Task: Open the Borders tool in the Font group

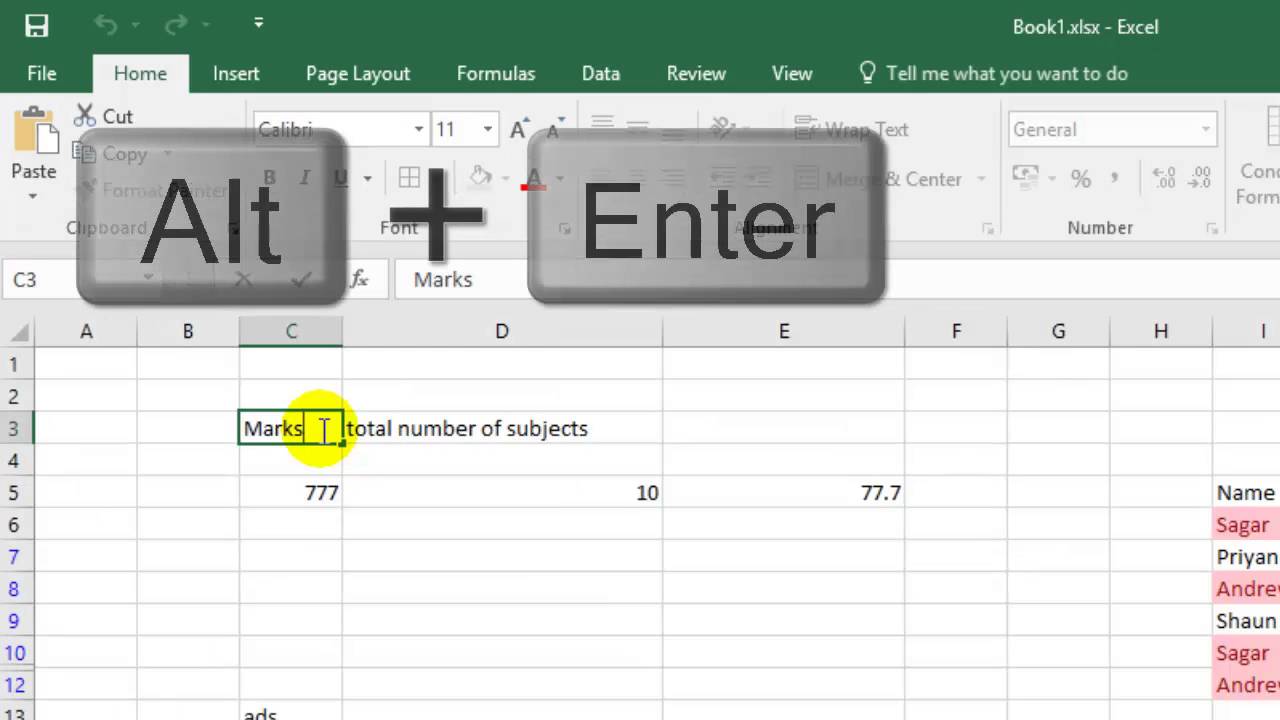Action: click(409, 178)
